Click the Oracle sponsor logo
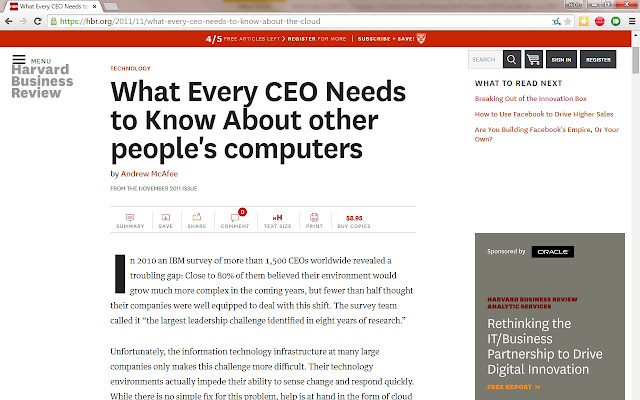Image resolution: width=640 pixels, height=400 pixels. 553,252
